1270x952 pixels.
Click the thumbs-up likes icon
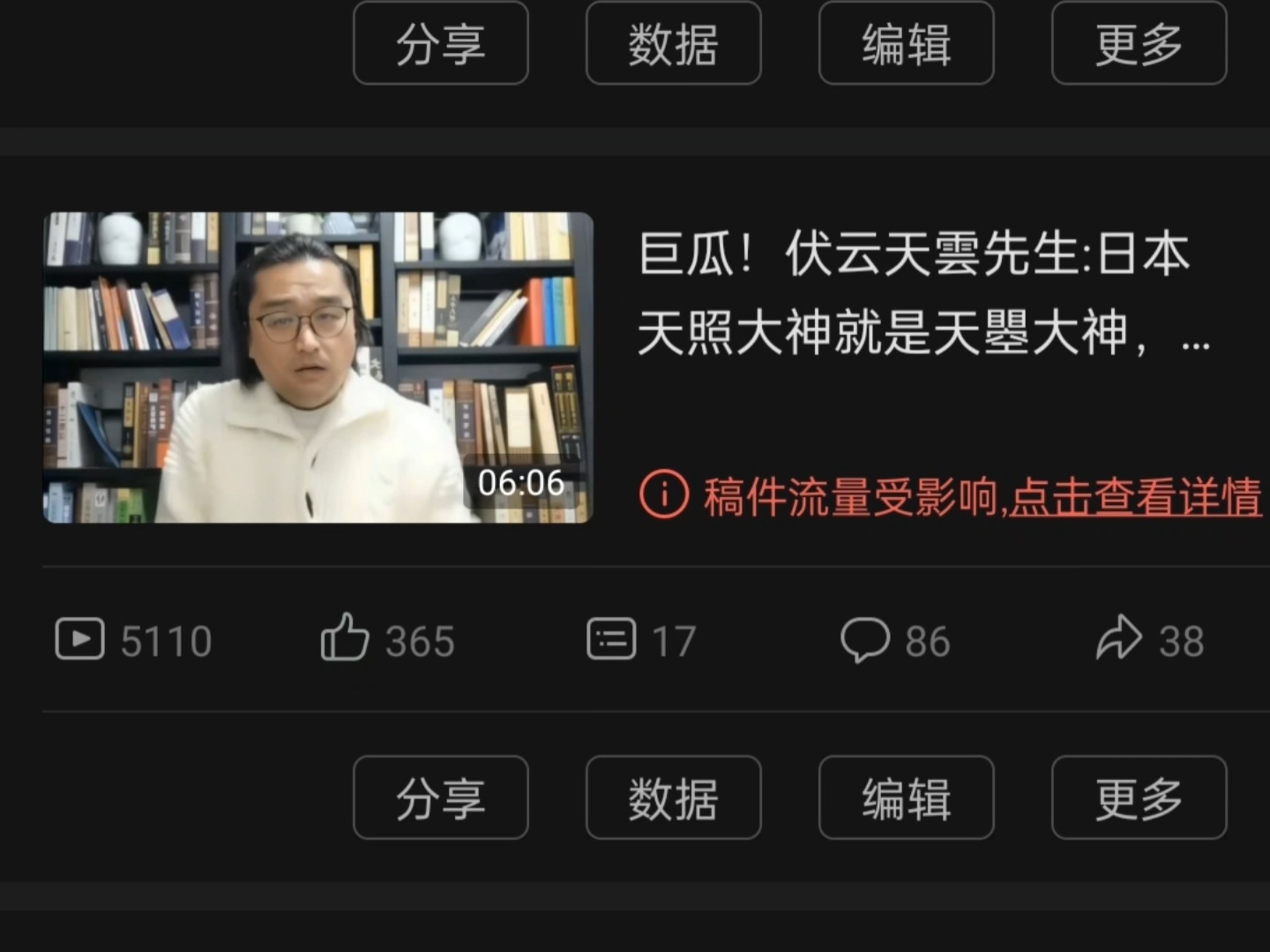pyautogui.click(x=344, y=637)
